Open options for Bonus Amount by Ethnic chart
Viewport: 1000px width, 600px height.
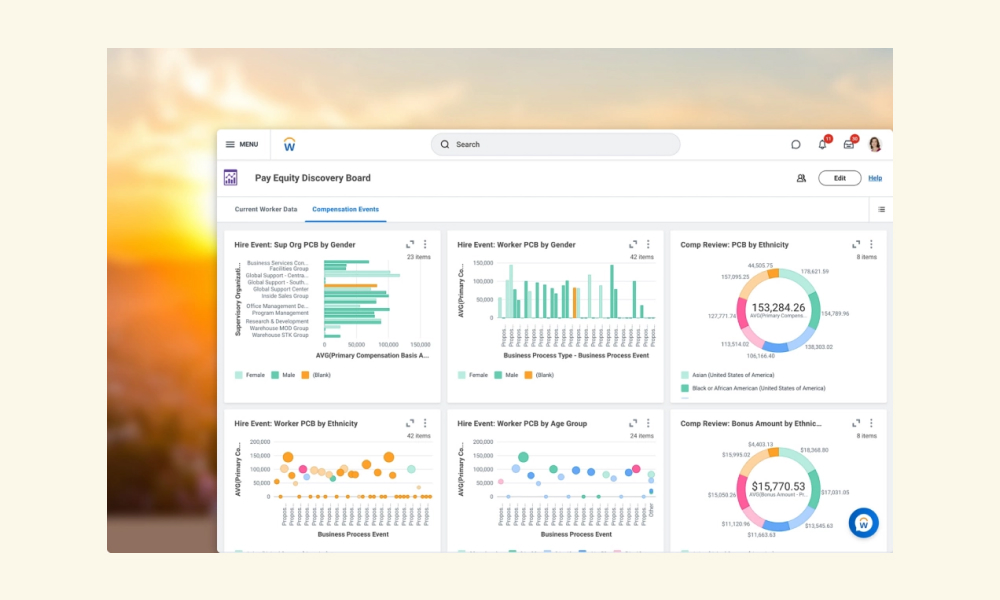871,423
